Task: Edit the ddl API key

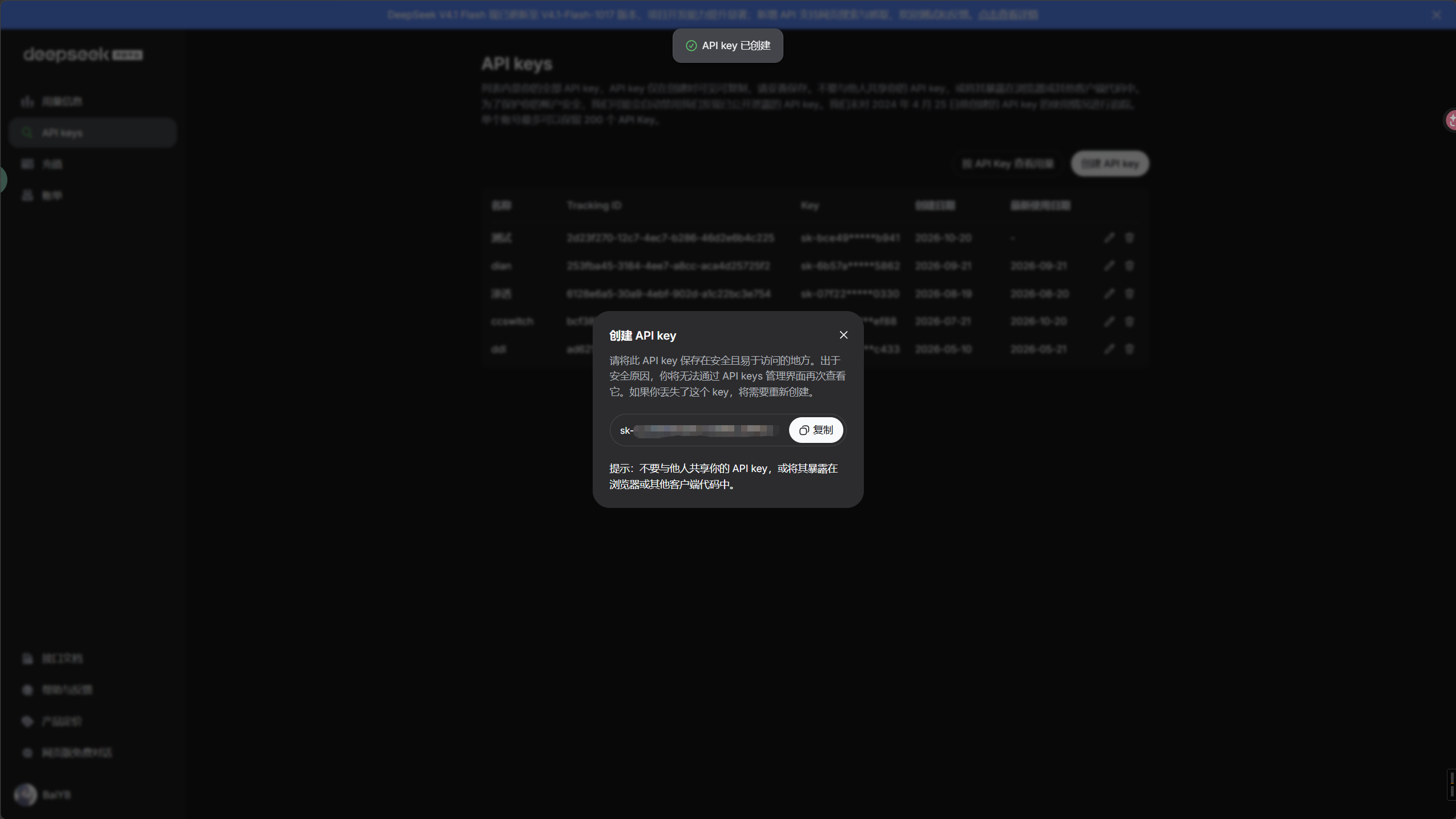Action: [1109, 349]
